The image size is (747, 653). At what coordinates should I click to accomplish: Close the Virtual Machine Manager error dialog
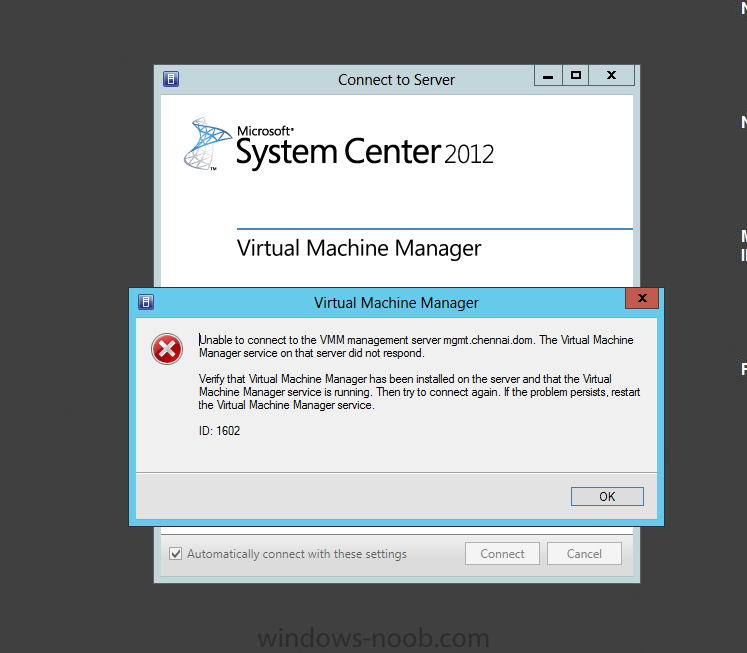pyautogui.click(x=642, y=298)
